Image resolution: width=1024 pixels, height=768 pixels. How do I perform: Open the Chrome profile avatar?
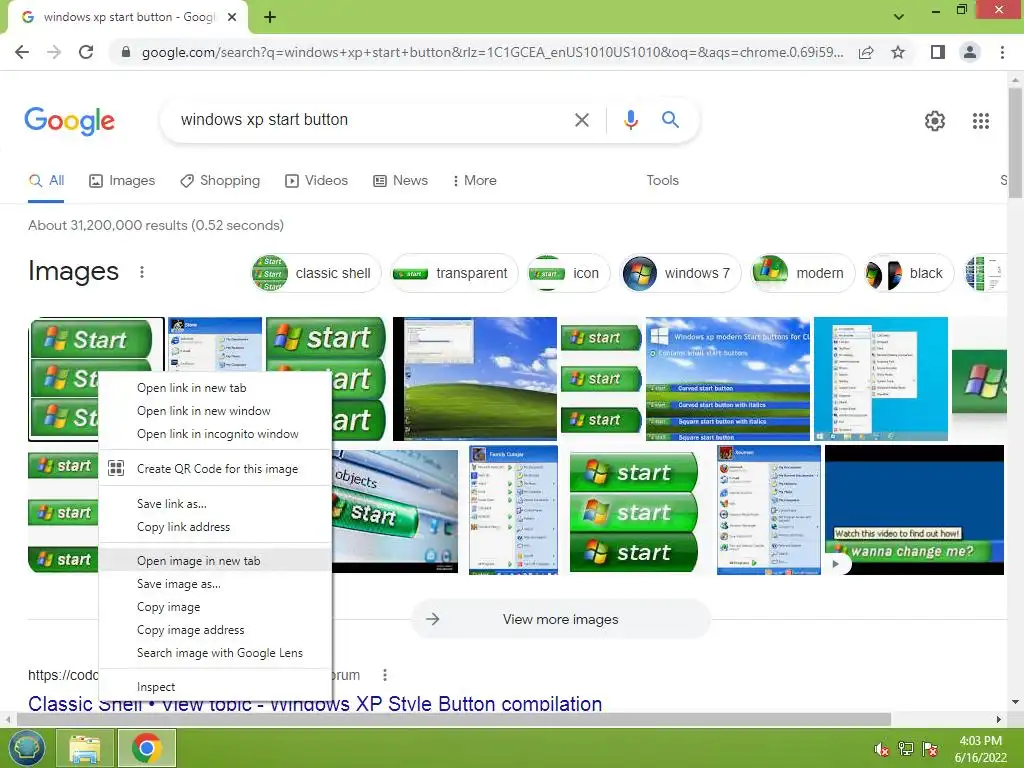pyautogui.click(x=970, y=52)
